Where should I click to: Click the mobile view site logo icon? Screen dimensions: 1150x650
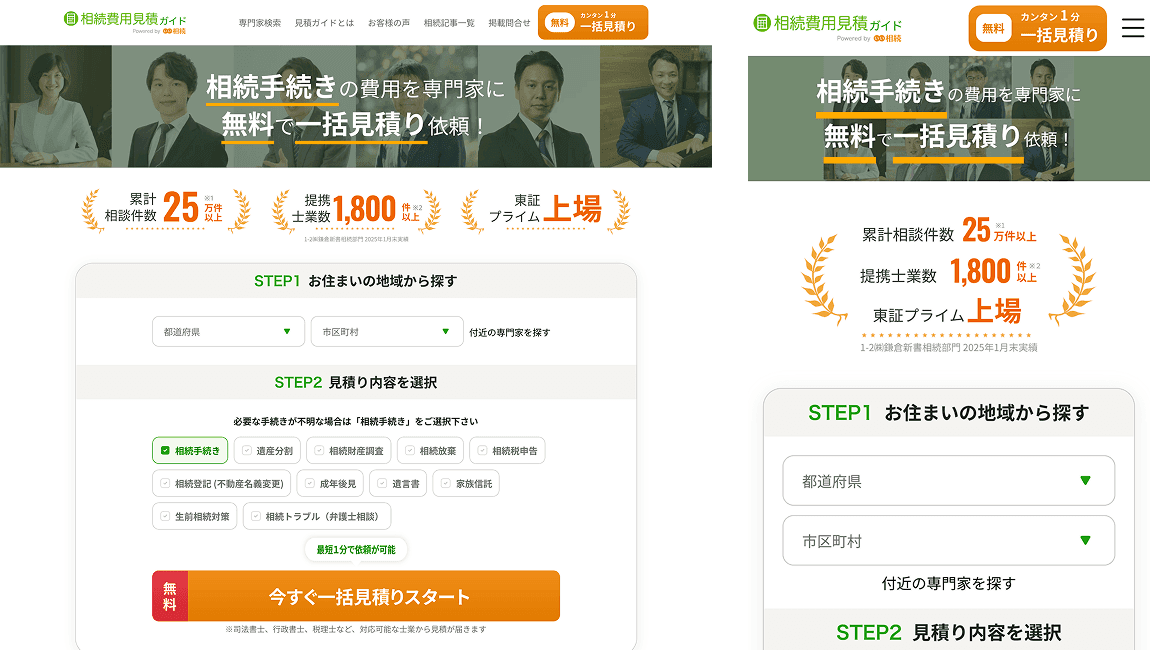click(764, 25)
